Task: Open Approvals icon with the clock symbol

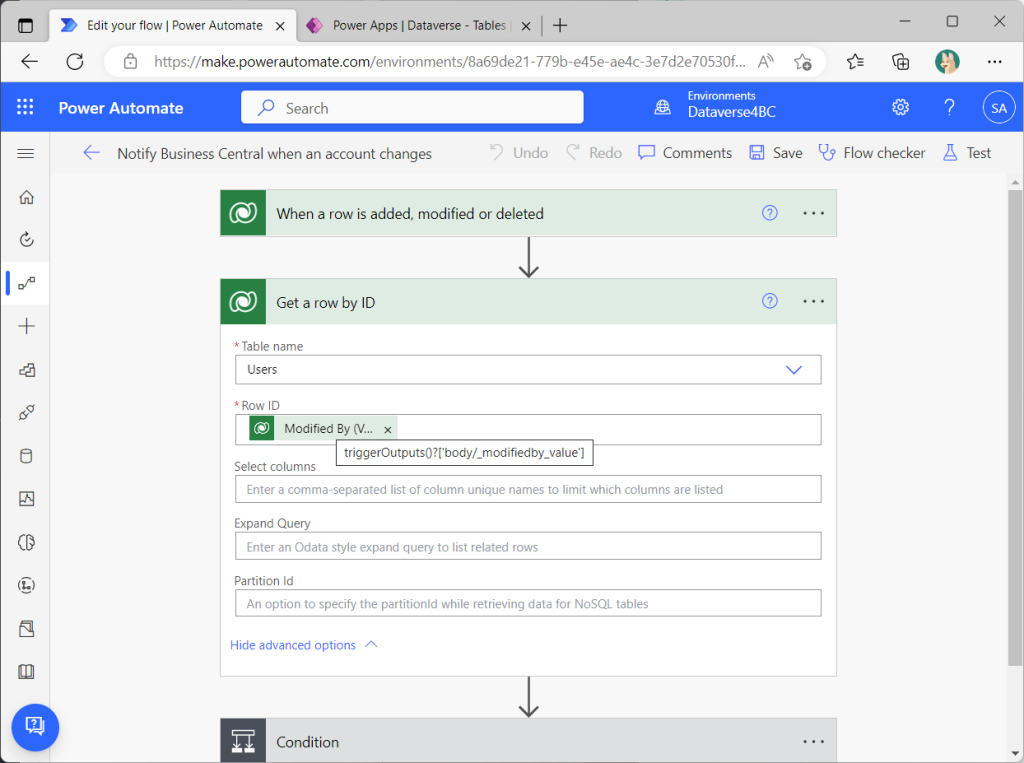Action: click(x=26, y=239)
